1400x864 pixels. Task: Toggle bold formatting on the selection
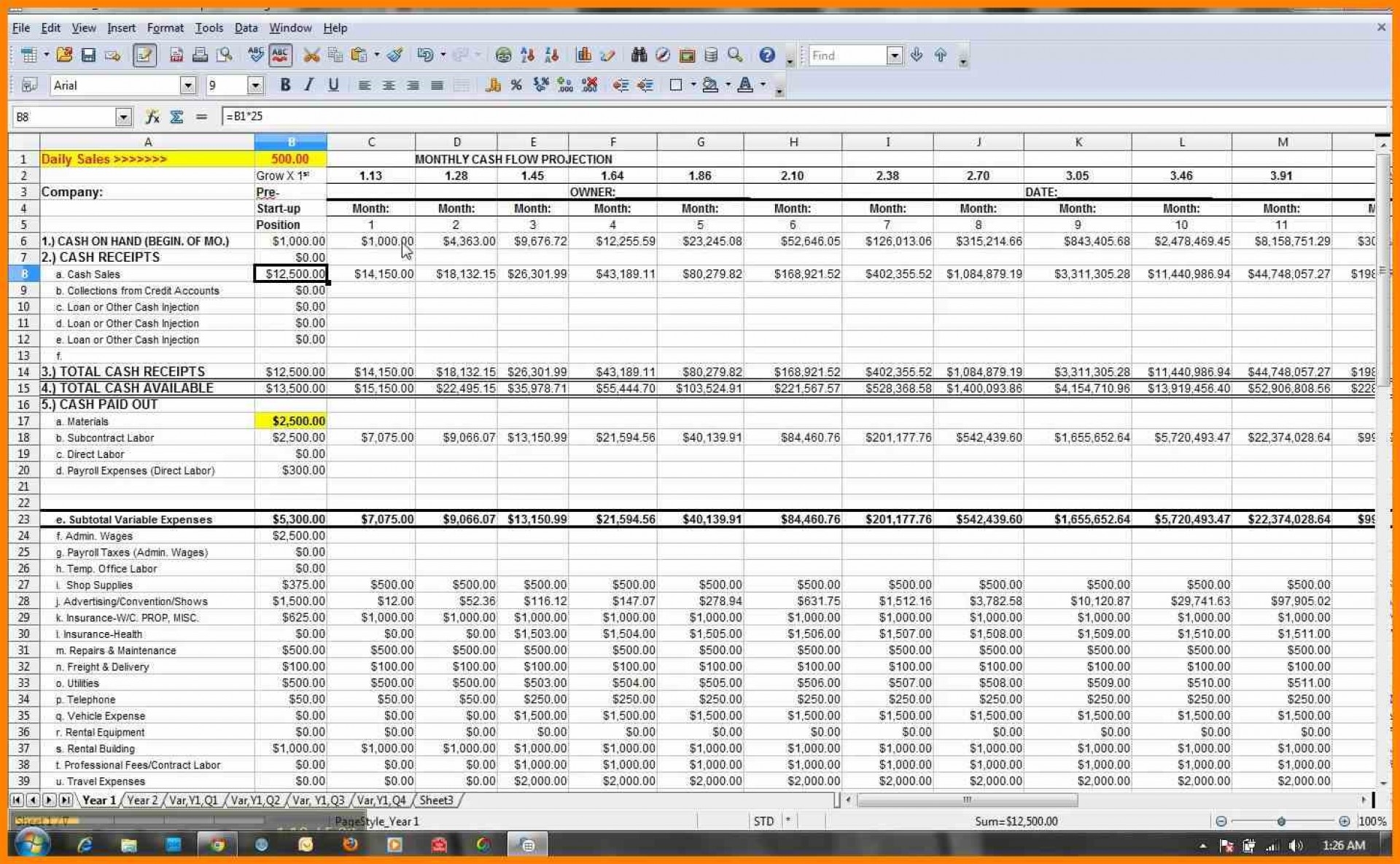coord(285,85)
